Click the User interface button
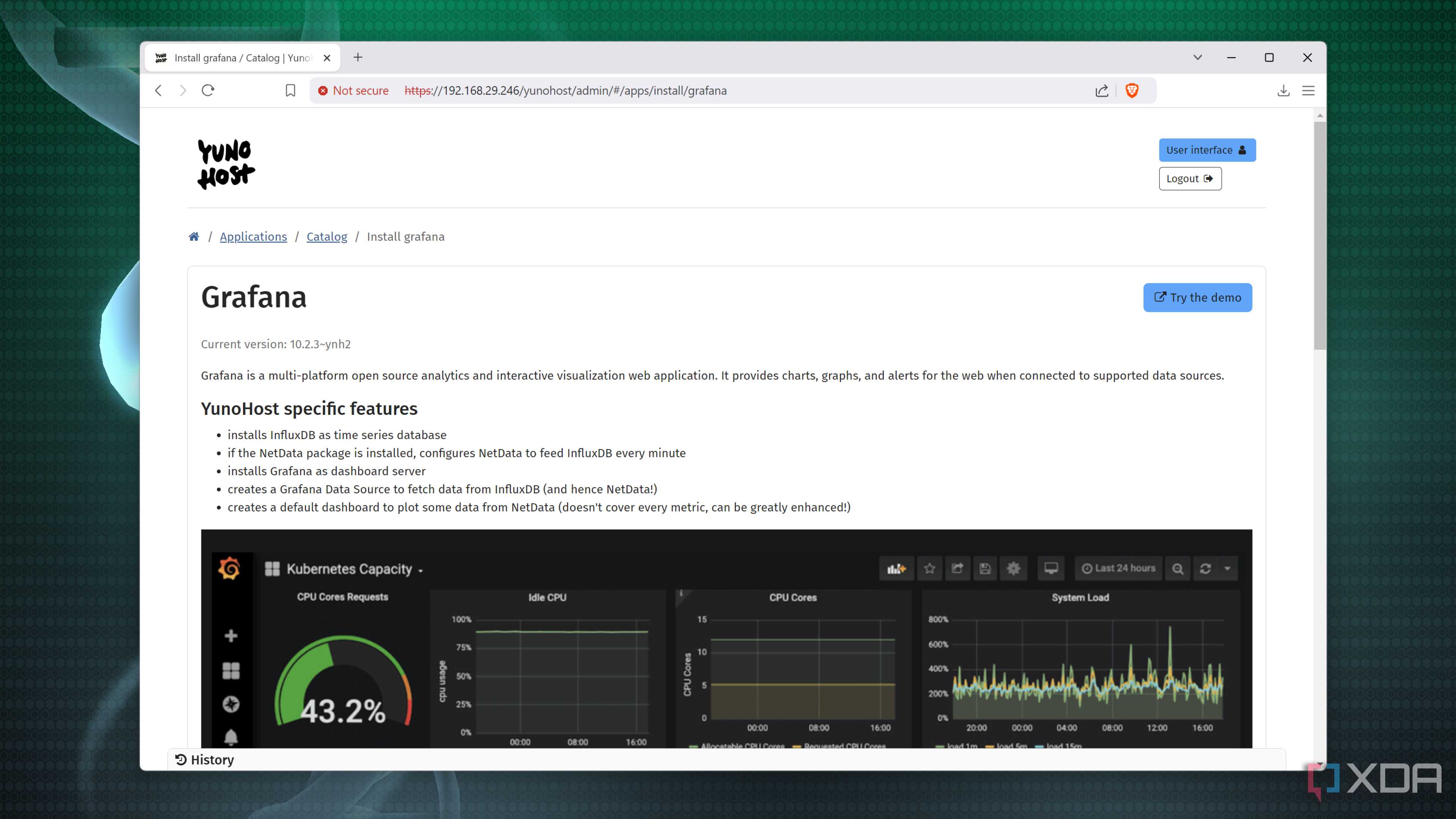Image resolution: width=1456 pixels, height=819 pixels. 1207,150
